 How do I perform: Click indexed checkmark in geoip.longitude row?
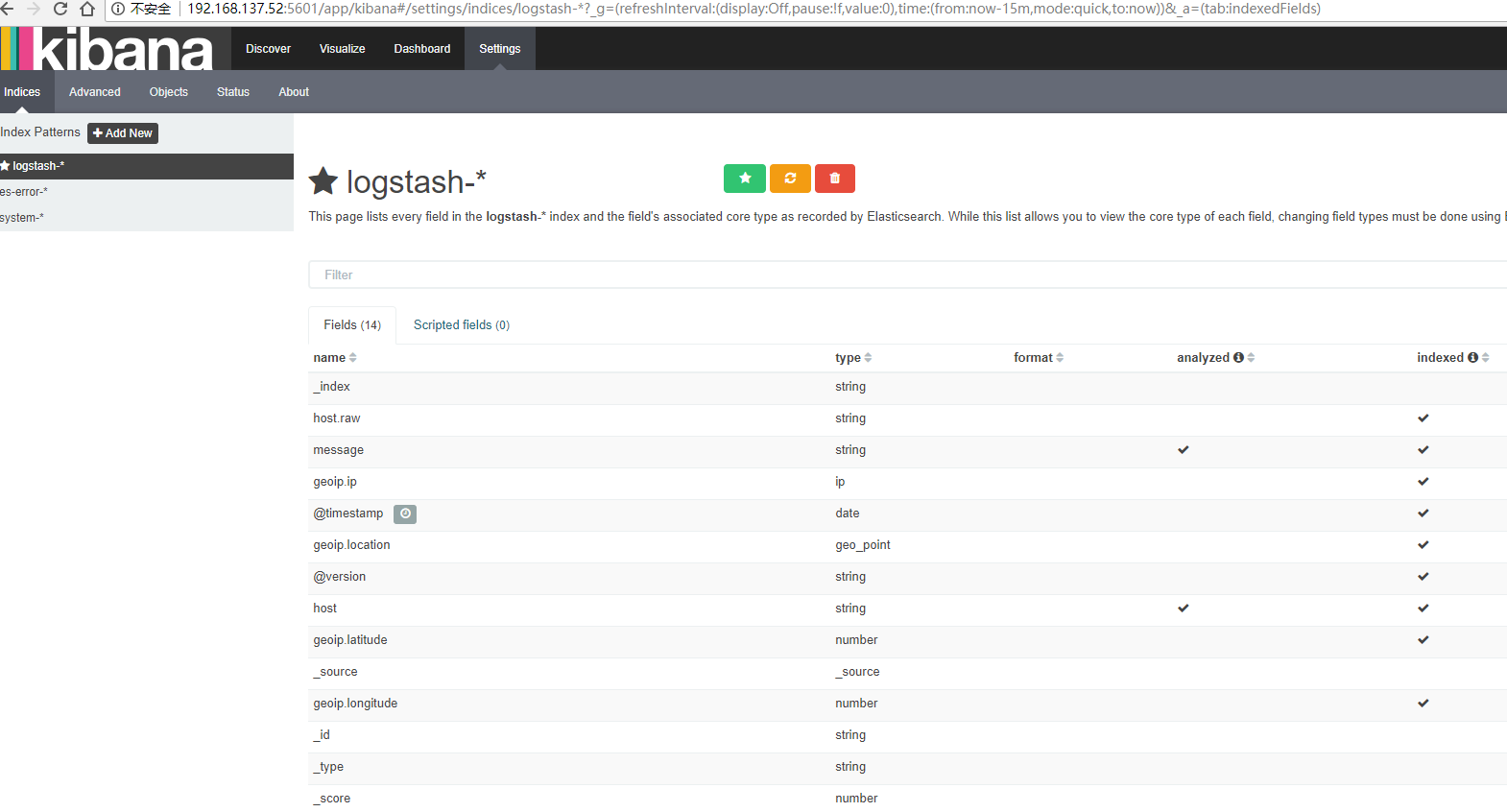(1423, 704)
